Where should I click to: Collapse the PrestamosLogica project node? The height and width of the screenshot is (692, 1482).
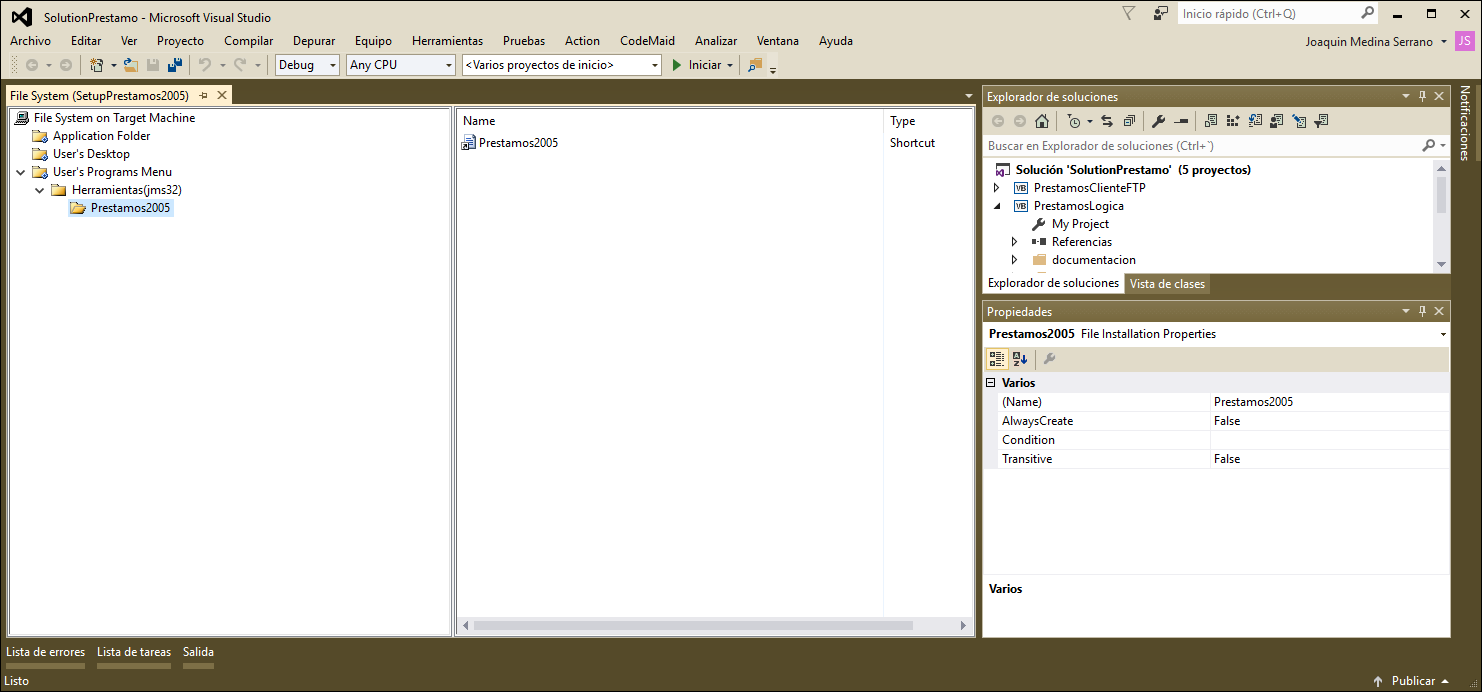[x=996, y=206]
